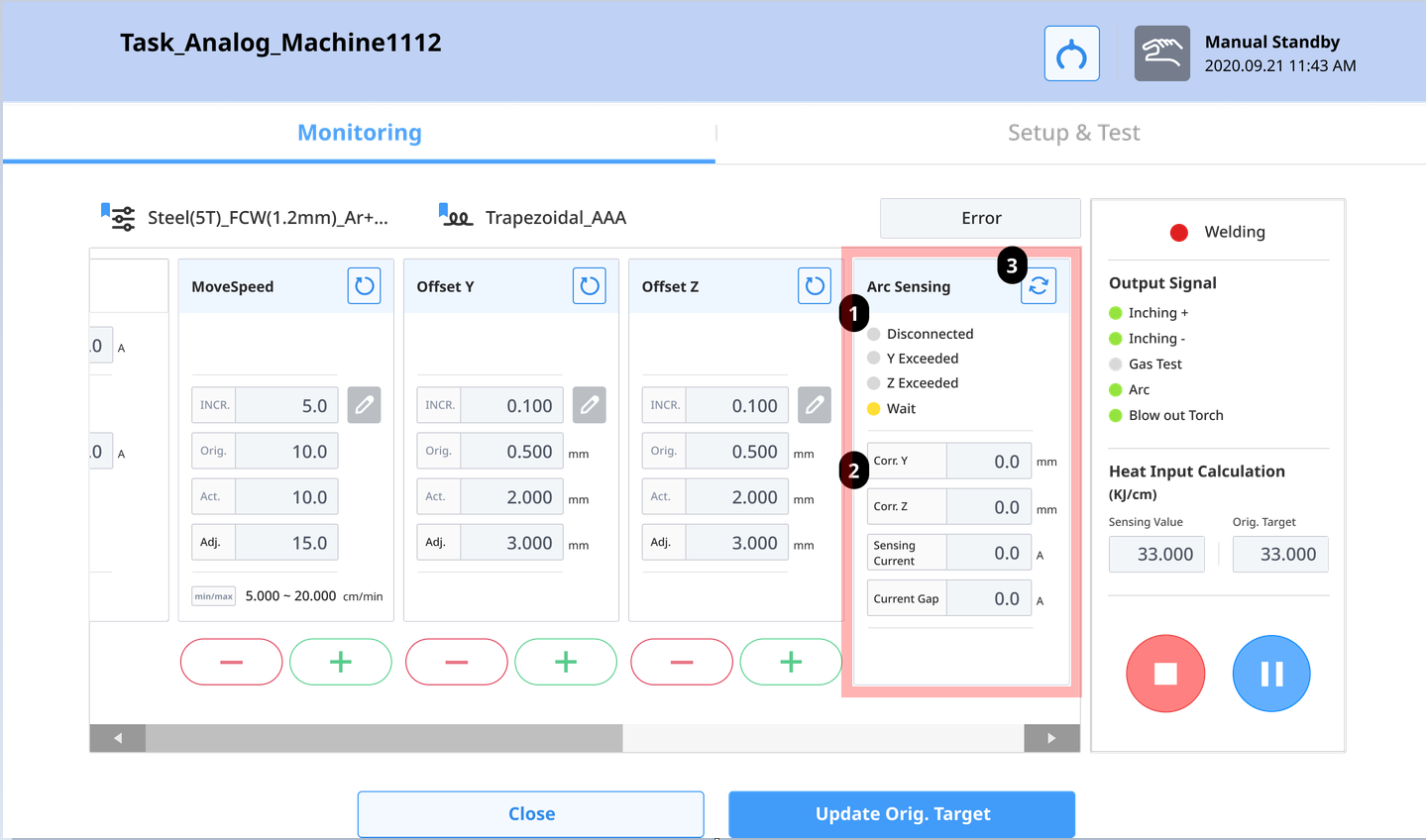Increase Offset Y with the plus button
This screenshot has height=840, width=1426.
(565, 662)
